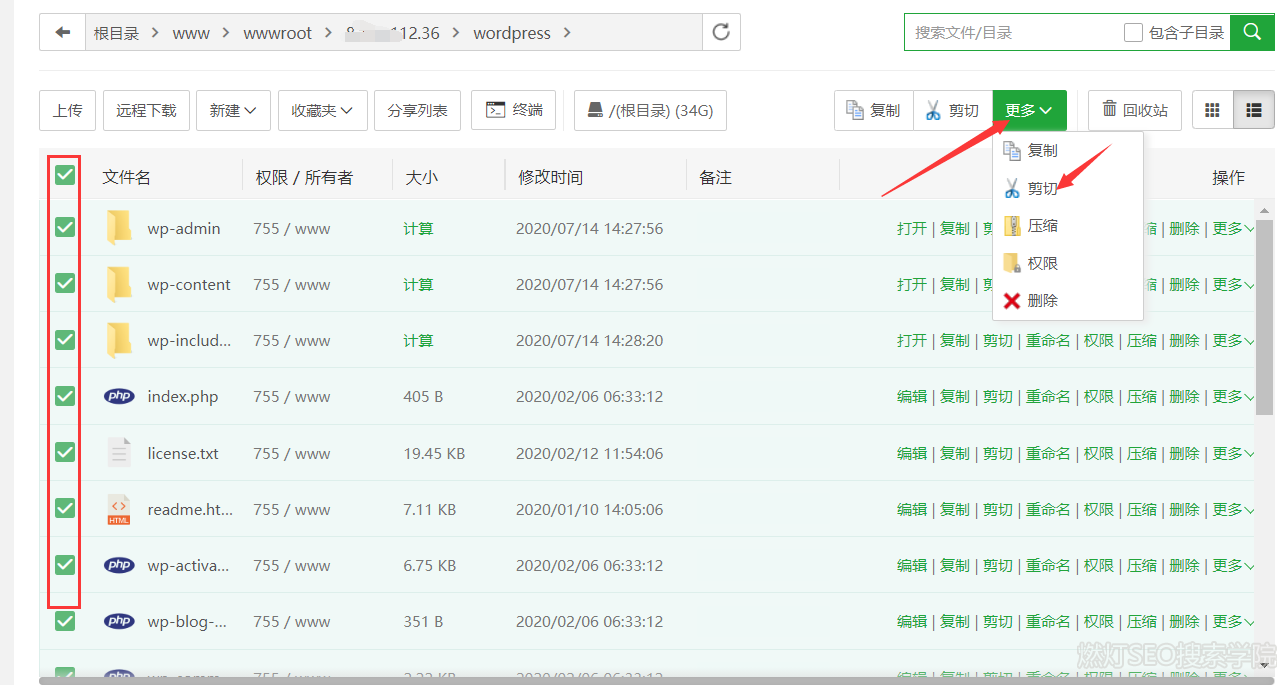Sort by the 修改时间 column header
Image resolution: width=1282 pixels, height=685 pixels.
(550, 177)
